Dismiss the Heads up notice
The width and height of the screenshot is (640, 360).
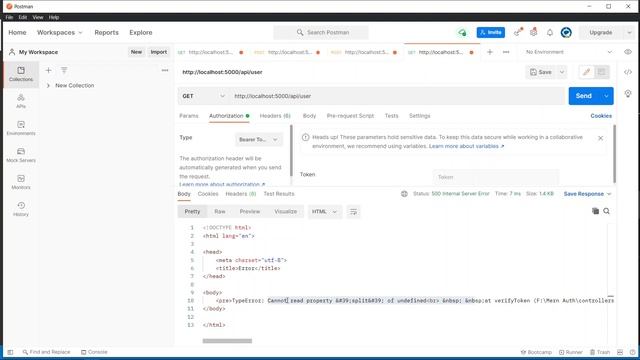pos(600,138)
